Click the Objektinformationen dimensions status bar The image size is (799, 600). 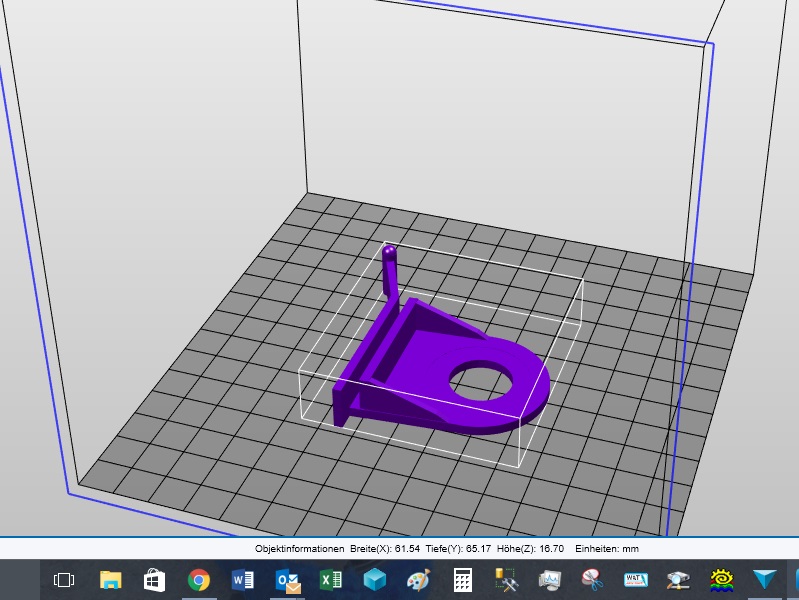tap(446, 549)
